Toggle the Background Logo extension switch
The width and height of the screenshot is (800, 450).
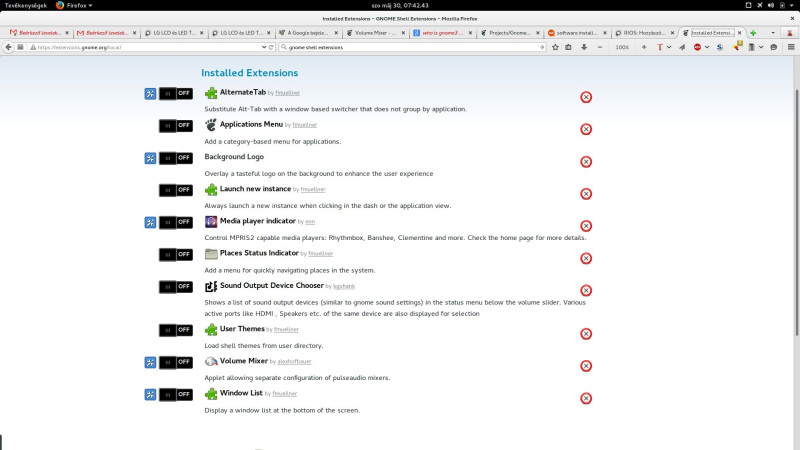tap(176, 158)
